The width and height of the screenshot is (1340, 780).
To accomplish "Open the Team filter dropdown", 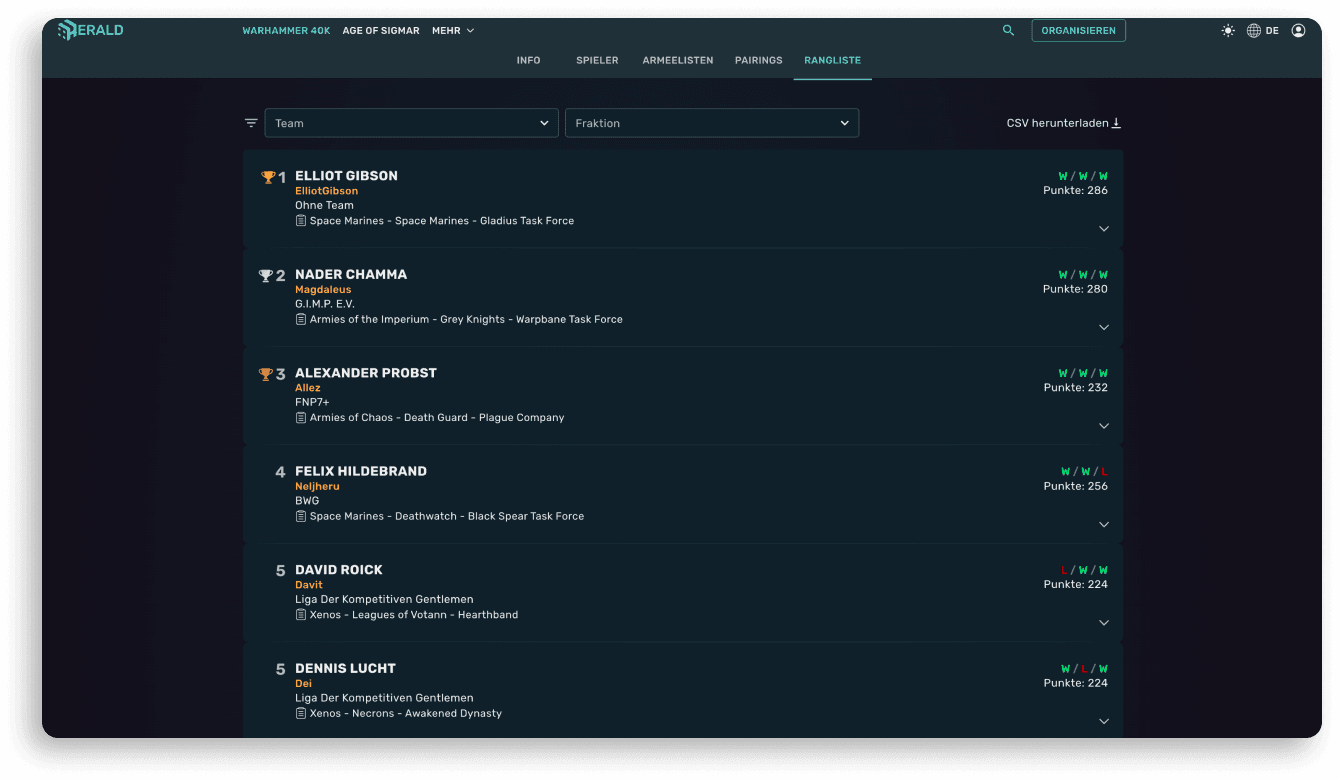I will (x=411, y=123).
